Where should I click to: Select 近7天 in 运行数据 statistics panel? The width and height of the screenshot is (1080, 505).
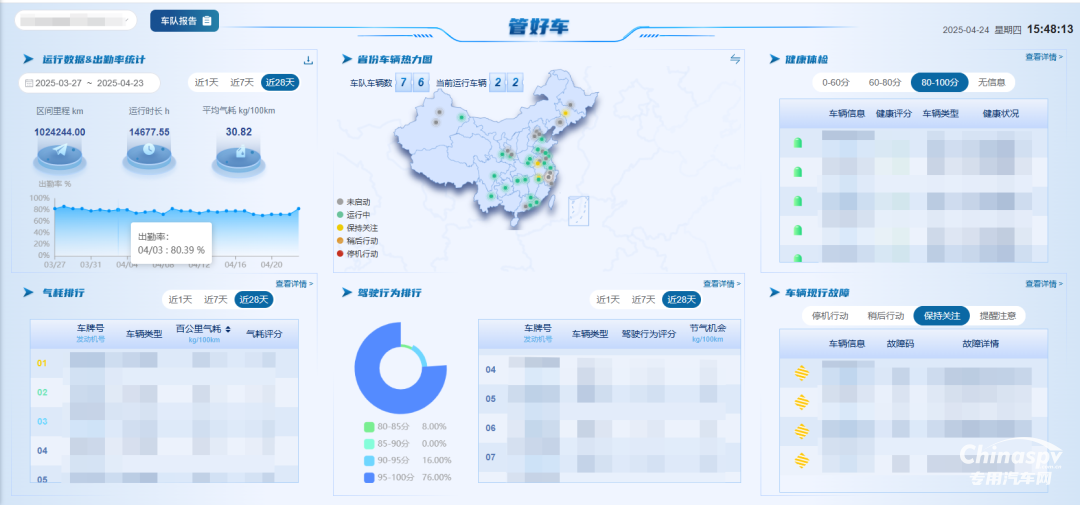point(243,82)
